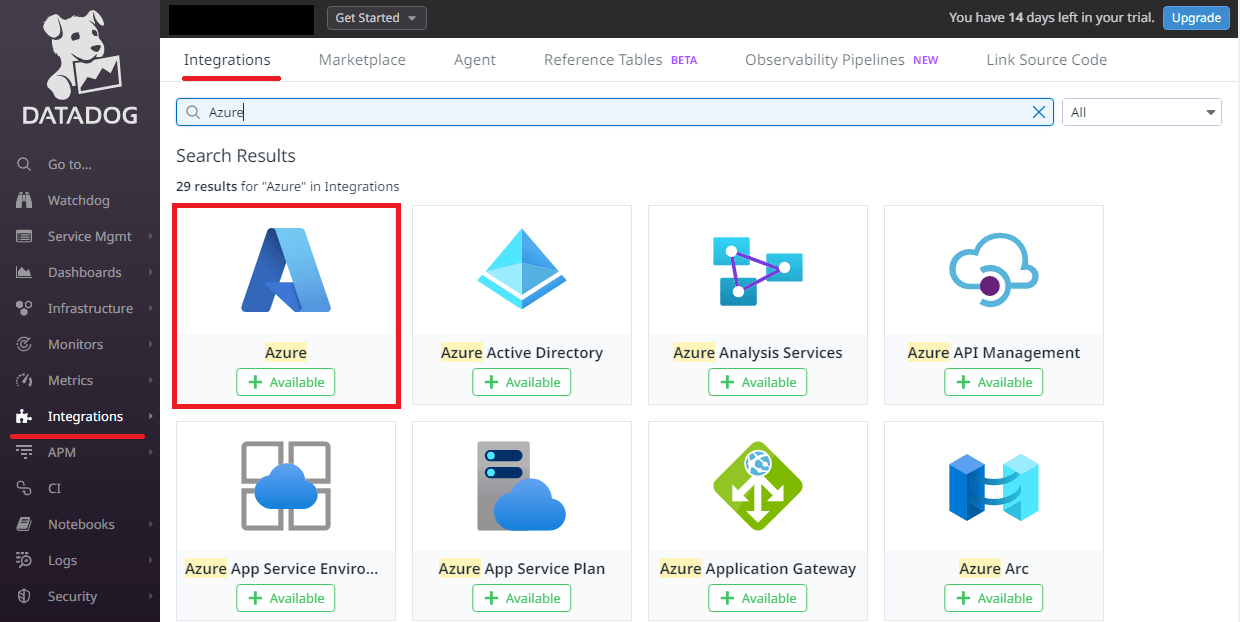
Task: Click Available under Azure App Service Plan
Action: coord(522,598)
